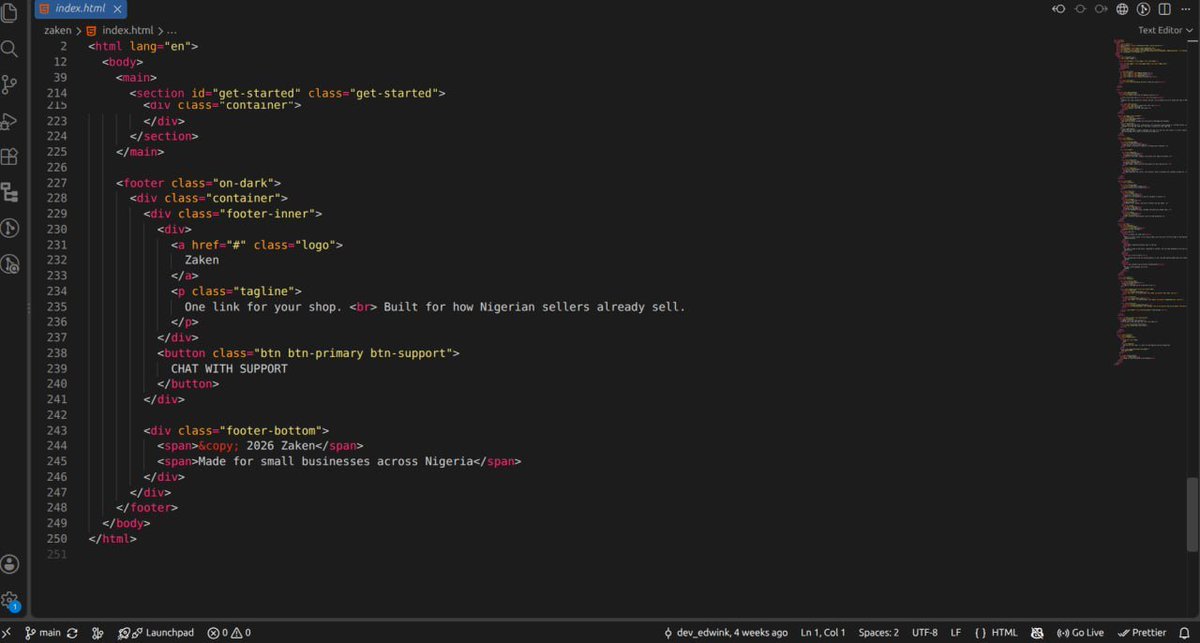Open the Explorer view in activity bar

(11, 14)
